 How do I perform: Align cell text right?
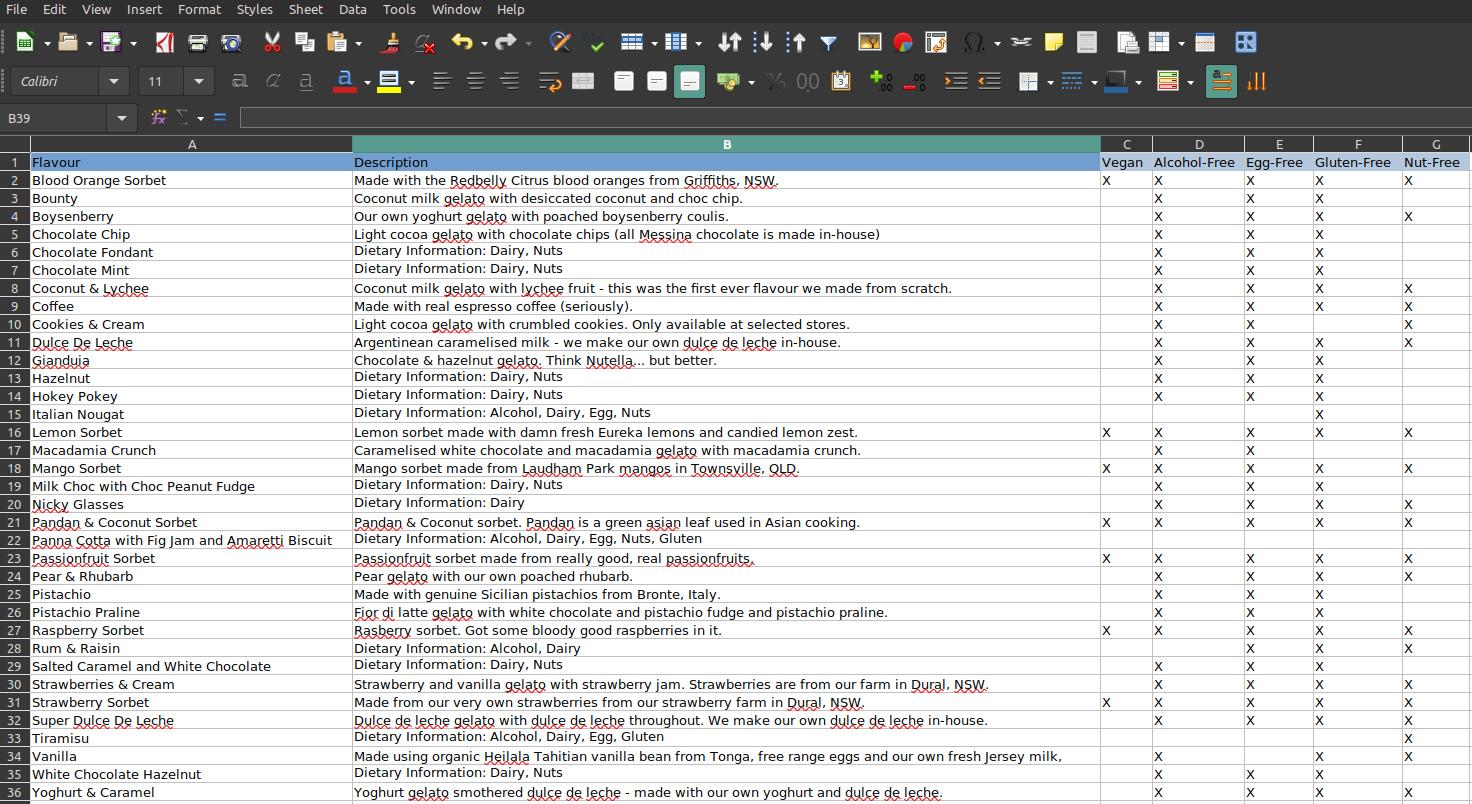509,81
